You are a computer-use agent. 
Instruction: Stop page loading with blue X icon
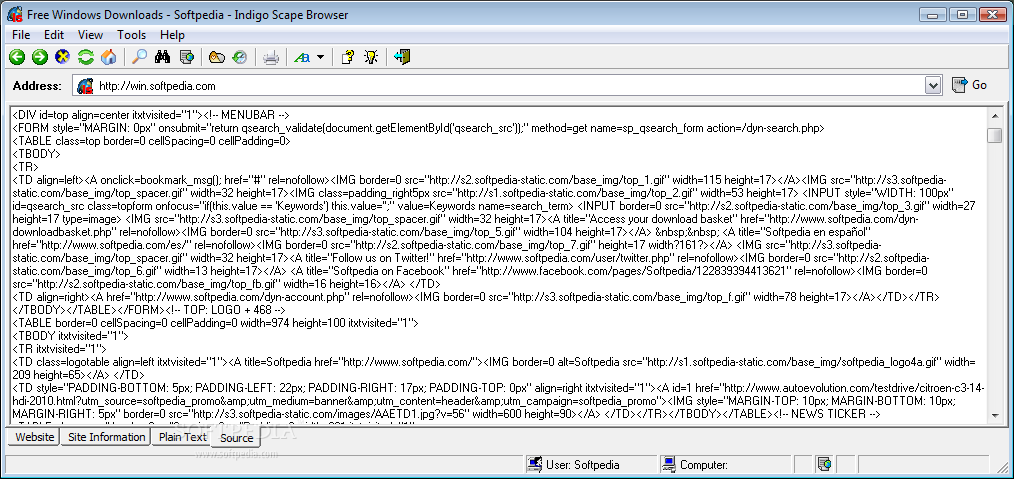[63, 58]
